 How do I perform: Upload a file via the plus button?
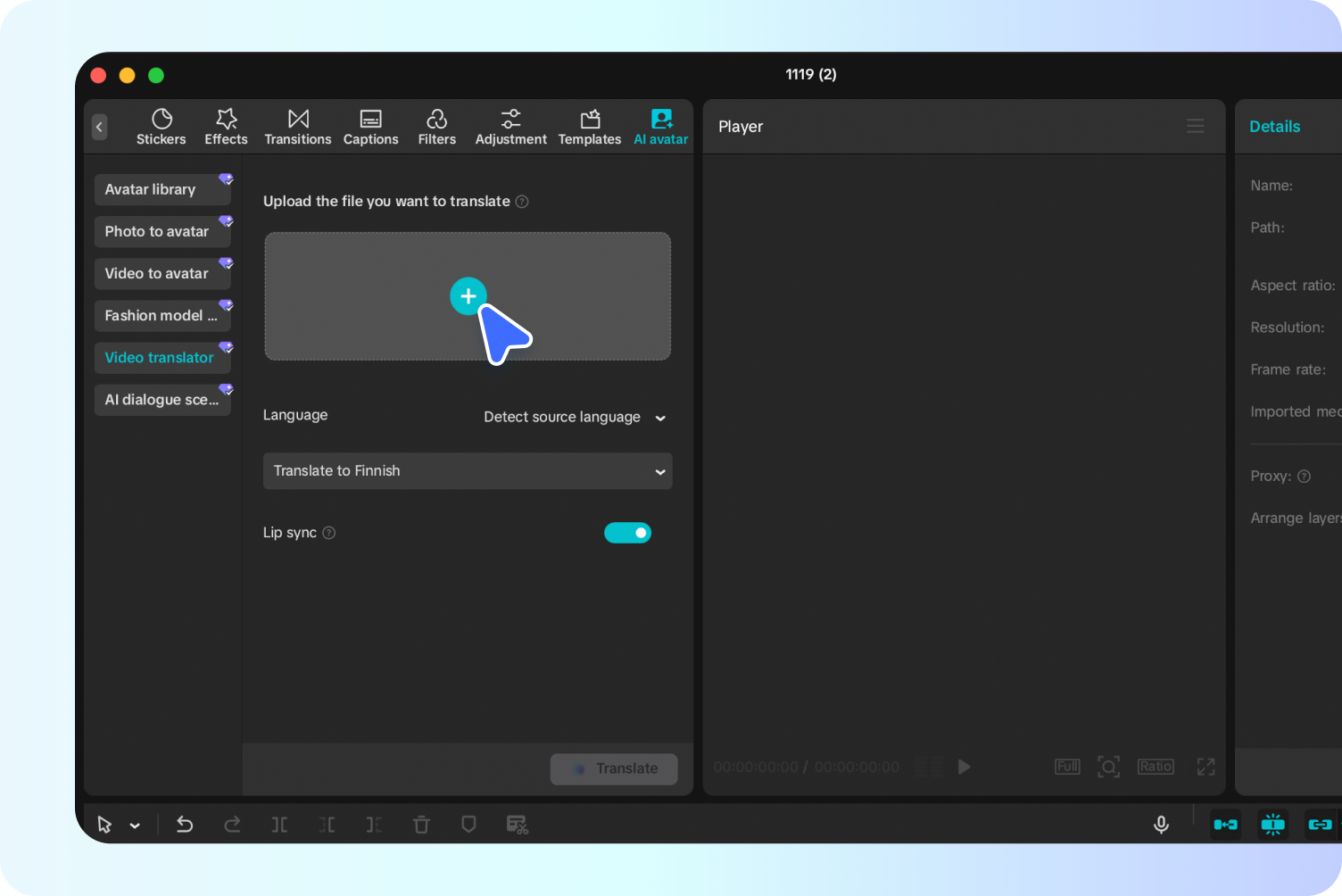click(x=468, y=295)
